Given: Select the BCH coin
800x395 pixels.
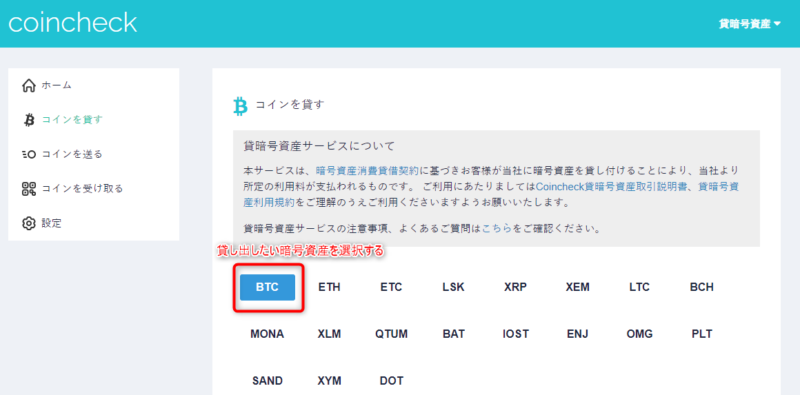Looking at the screenshot, I should [702, 287].
